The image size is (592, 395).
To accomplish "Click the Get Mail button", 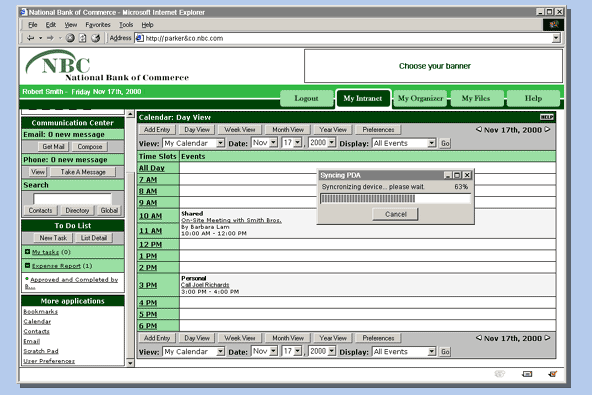I will [53, 147].
